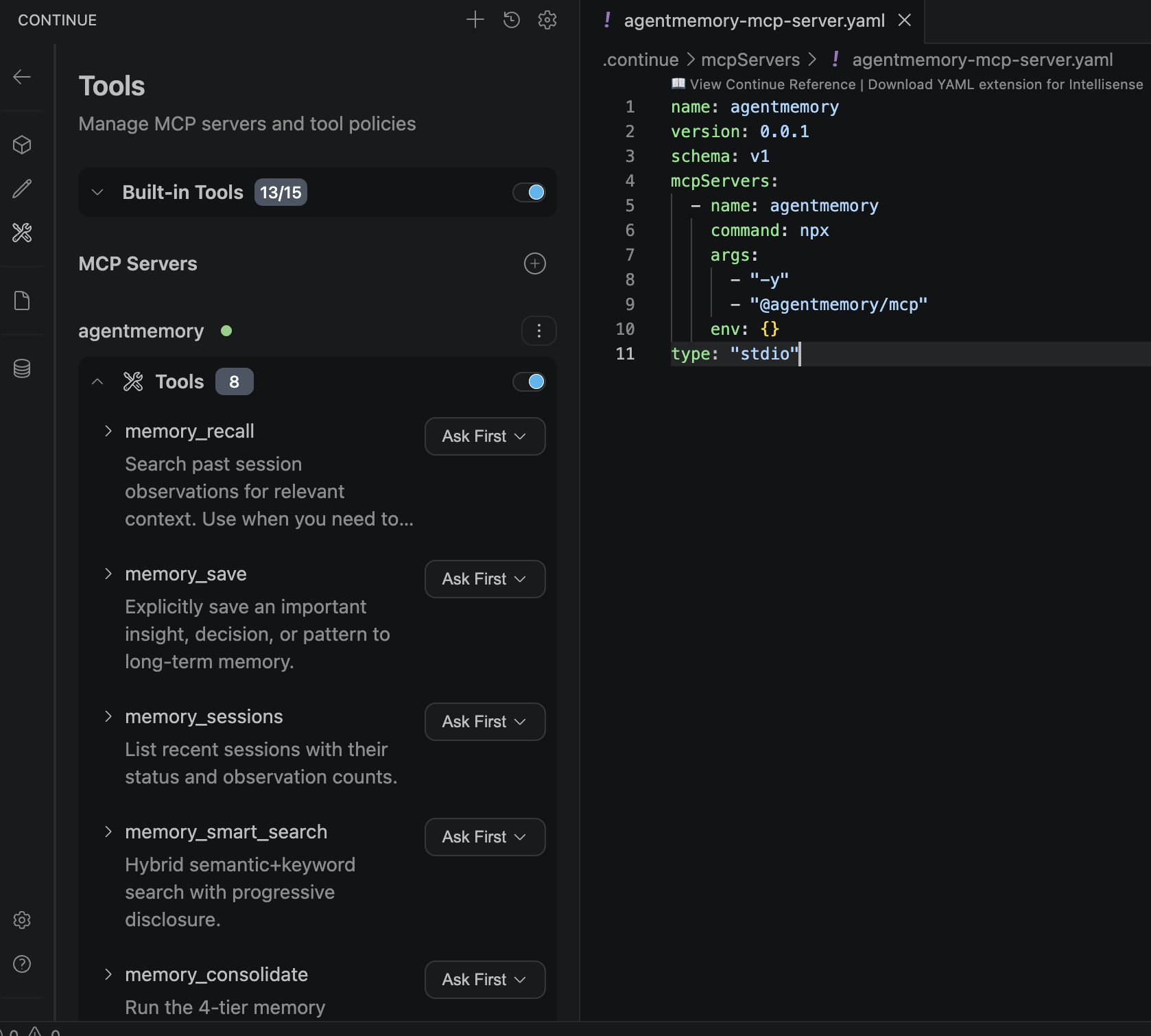The height and width of the screenshot is (1036, 1151).
Task: Click the 'schema: v1' line
Action: tap(720, 156)
